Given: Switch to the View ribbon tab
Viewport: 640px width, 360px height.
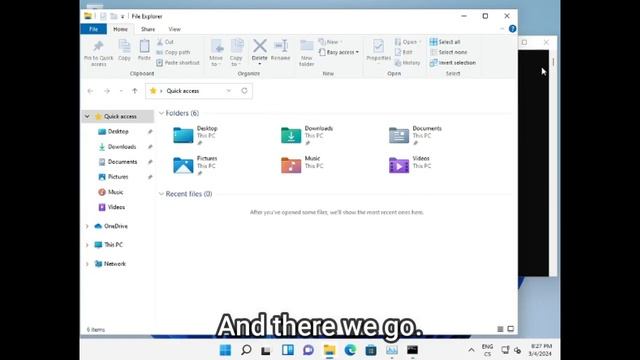Looking at the screenshot, I should [x=174, y=29].
